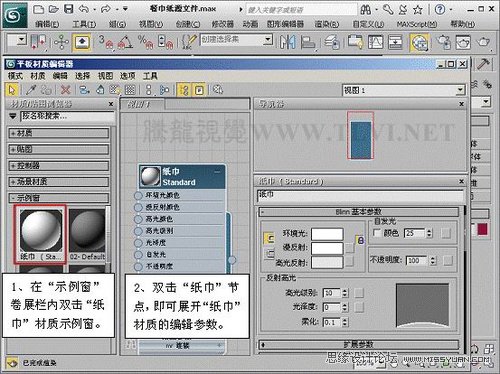
Task: Click the 漫反射 white color swatch
Action: coord(327,248)
